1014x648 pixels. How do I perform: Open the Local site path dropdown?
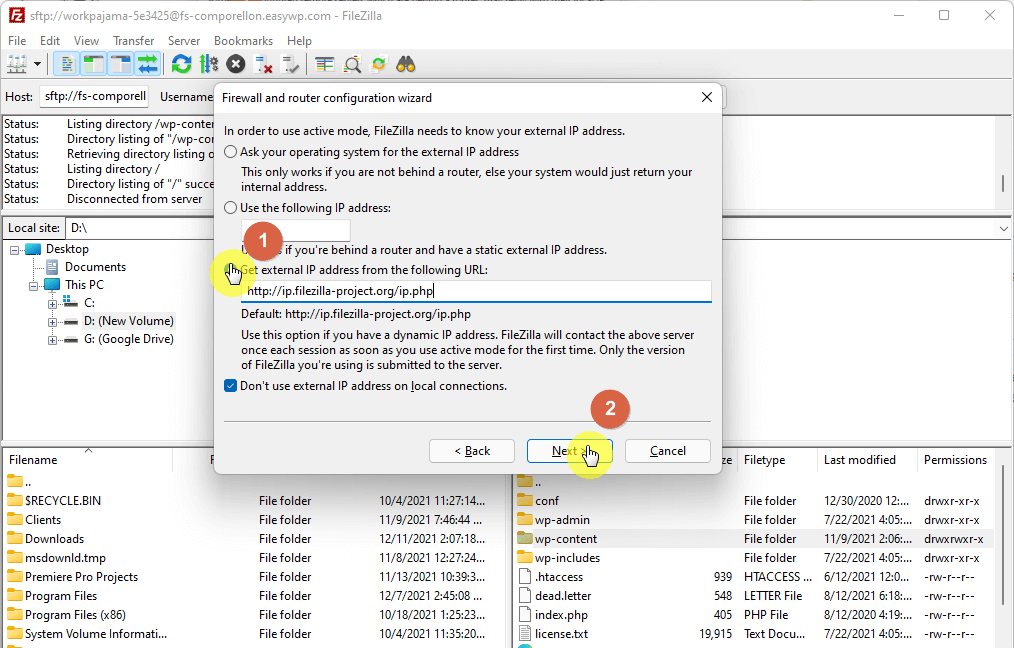point(1003,228)
